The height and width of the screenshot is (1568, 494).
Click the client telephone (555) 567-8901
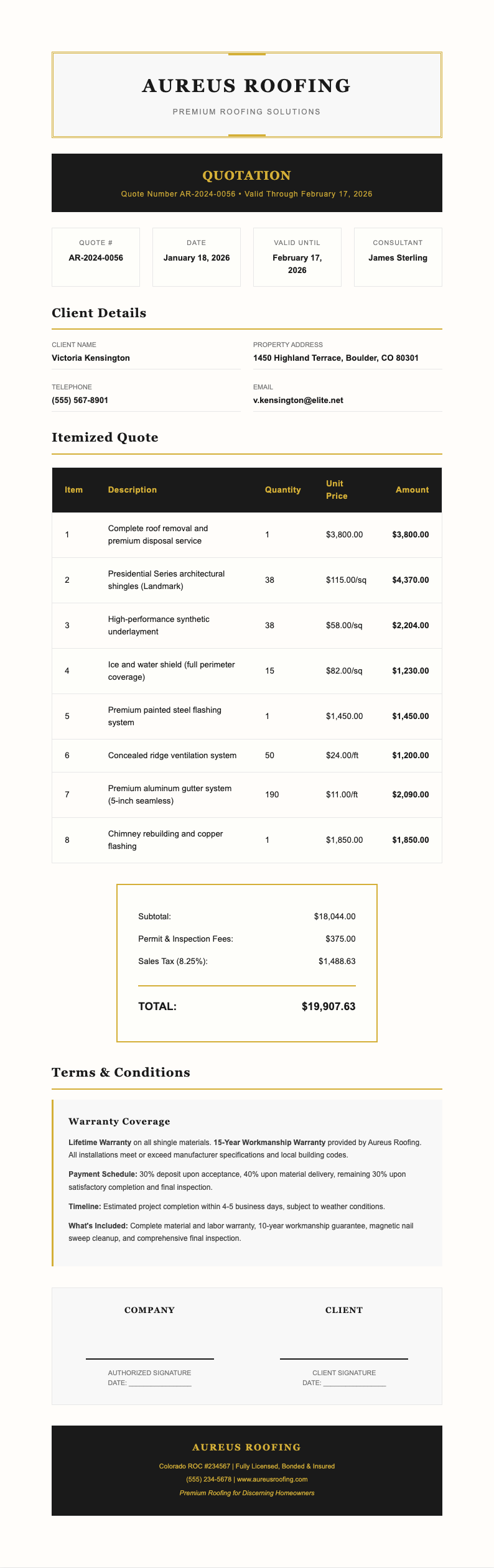(x=80, y=400)
